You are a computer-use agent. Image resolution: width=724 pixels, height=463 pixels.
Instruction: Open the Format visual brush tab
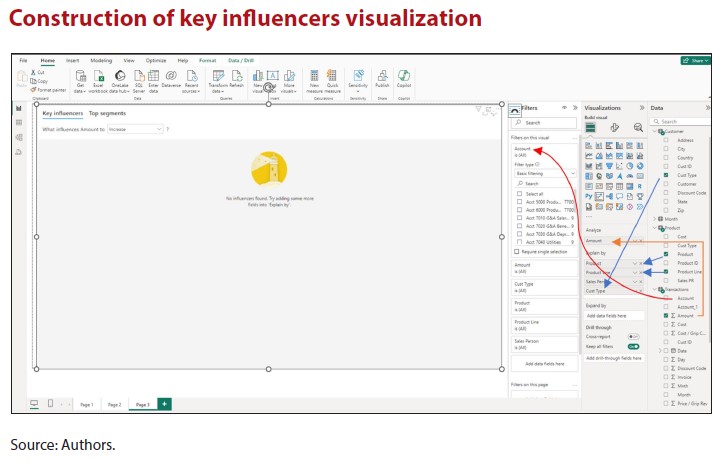tap(614, 128)
